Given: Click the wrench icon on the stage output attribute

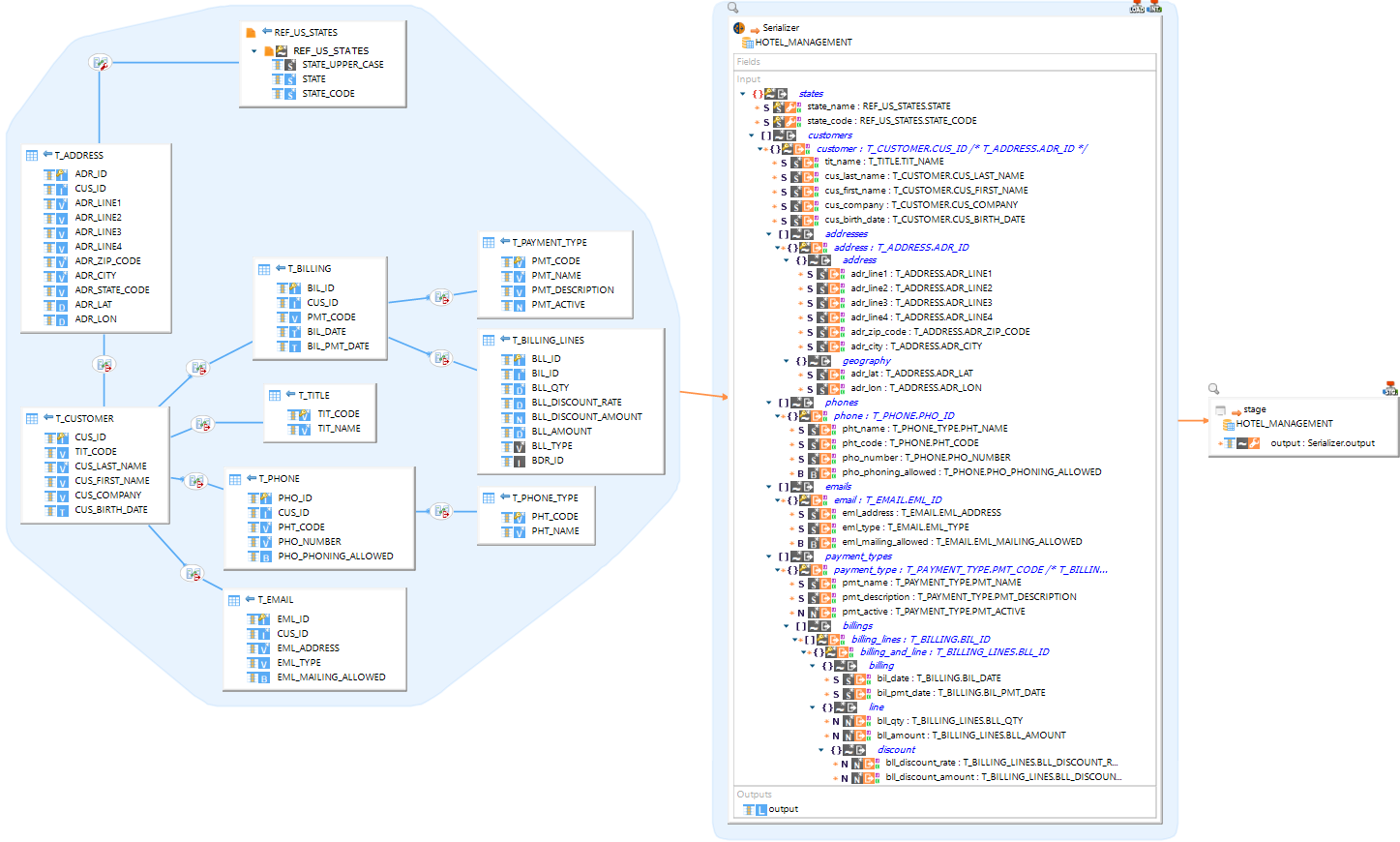Looking at the screenshot, I should 1253,442.
